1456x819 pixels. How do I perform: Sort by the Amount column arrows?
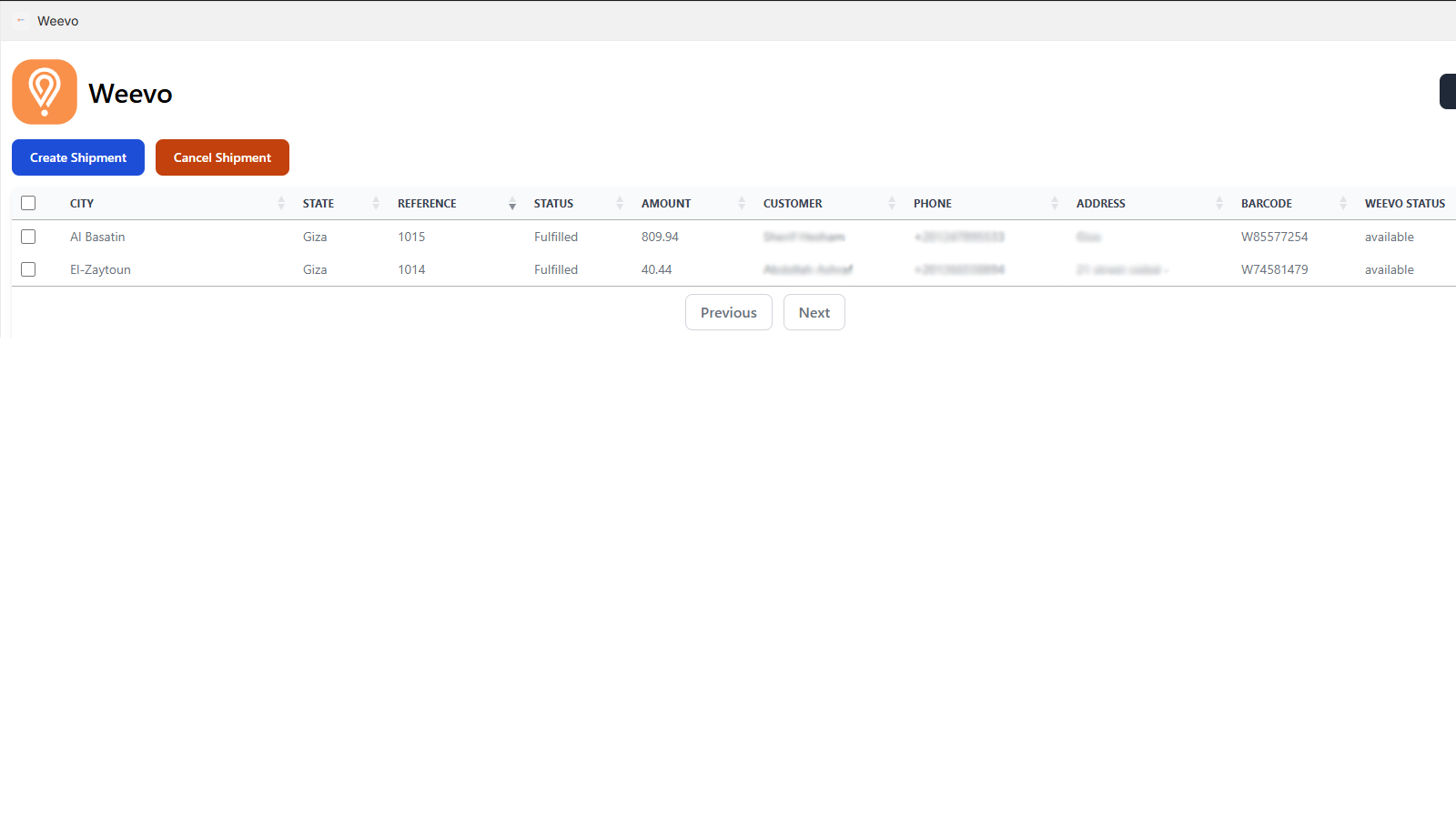pos(742,204)
